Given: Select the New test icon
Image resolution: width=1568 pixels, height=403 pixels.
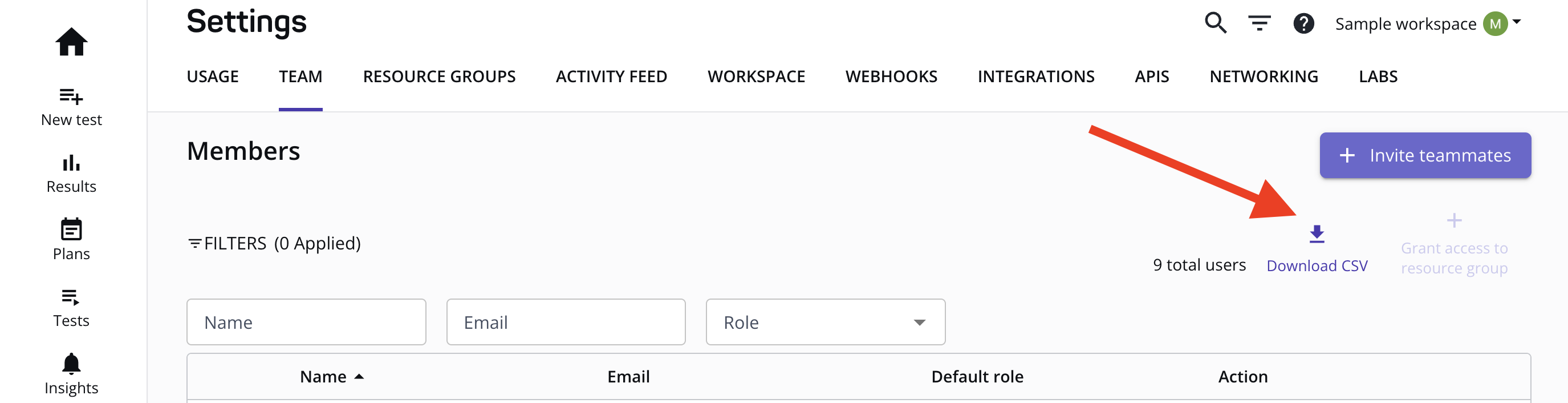Looking at the screenshot, I should [71, 98].
